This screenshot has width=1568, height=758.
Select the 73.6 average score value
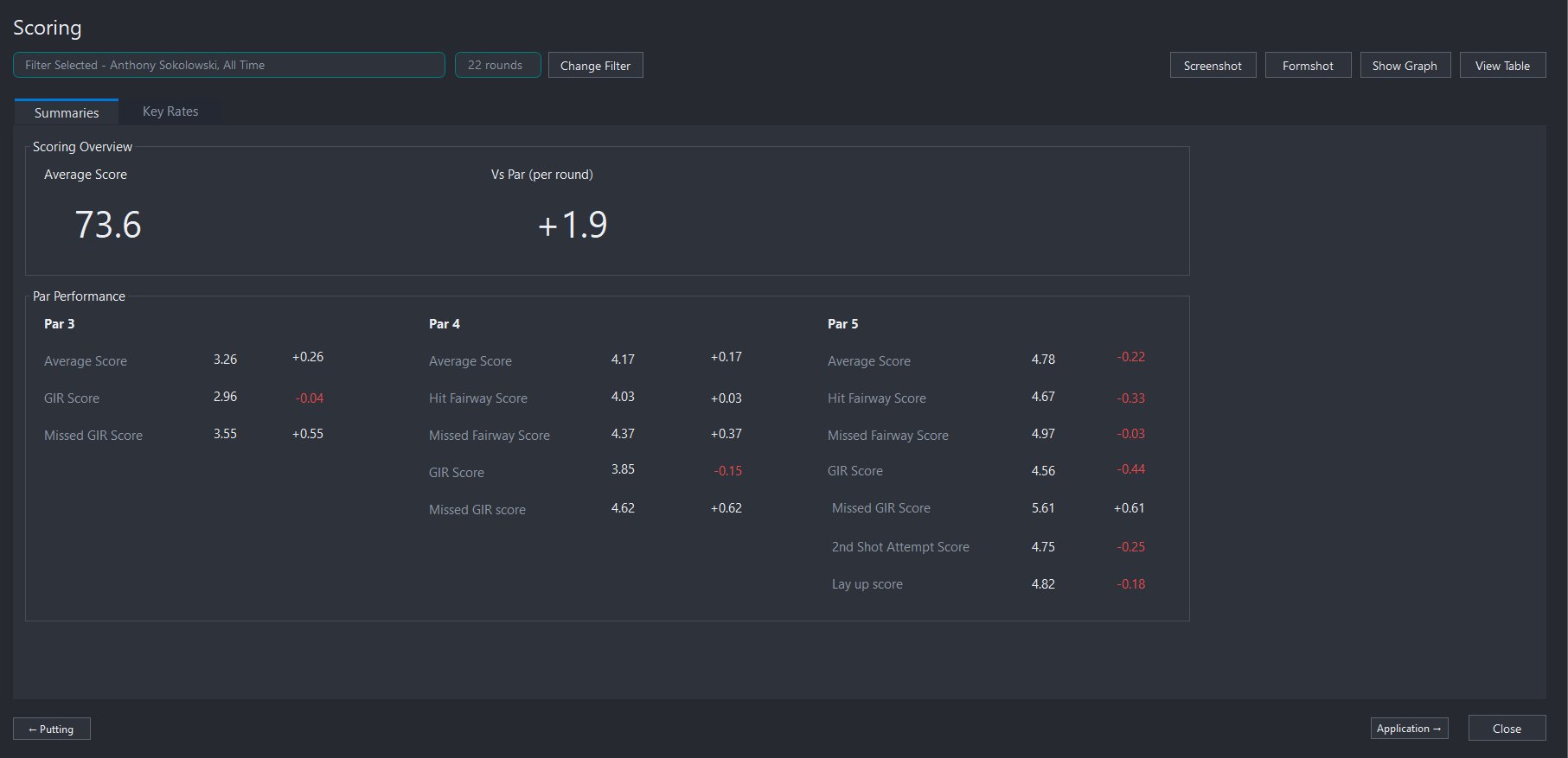(108, 225)
